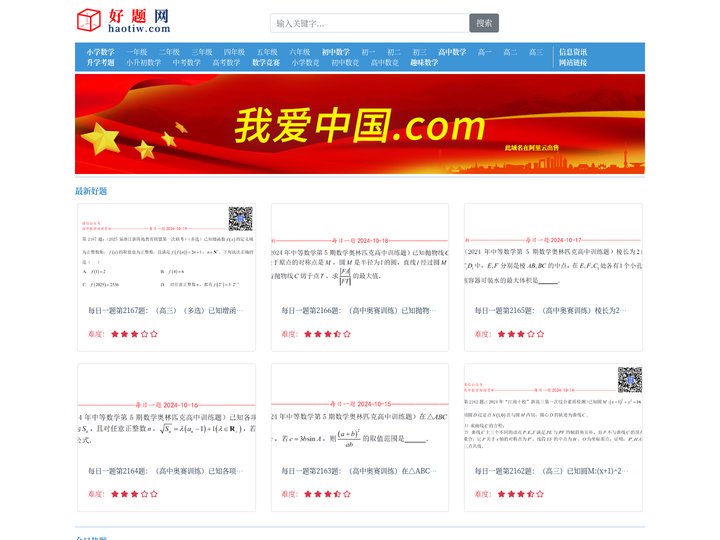The width and height of the screenshot is (720, 540).
Task: Click the 最新好题 section heading
Action: pyautogui.click(x=91, y=191)
